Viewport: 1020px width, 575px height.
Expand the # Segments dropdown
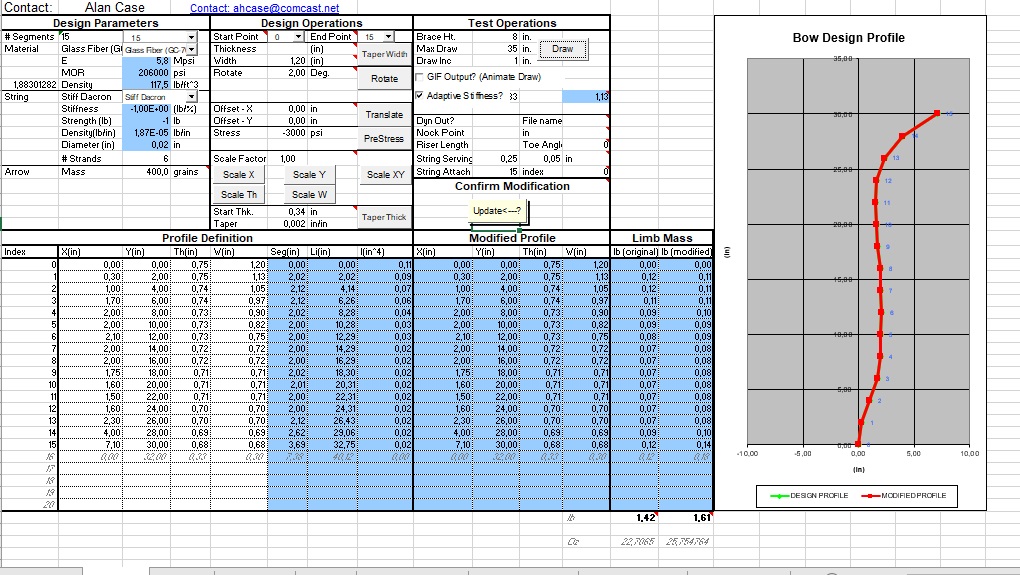coord(191,37)
